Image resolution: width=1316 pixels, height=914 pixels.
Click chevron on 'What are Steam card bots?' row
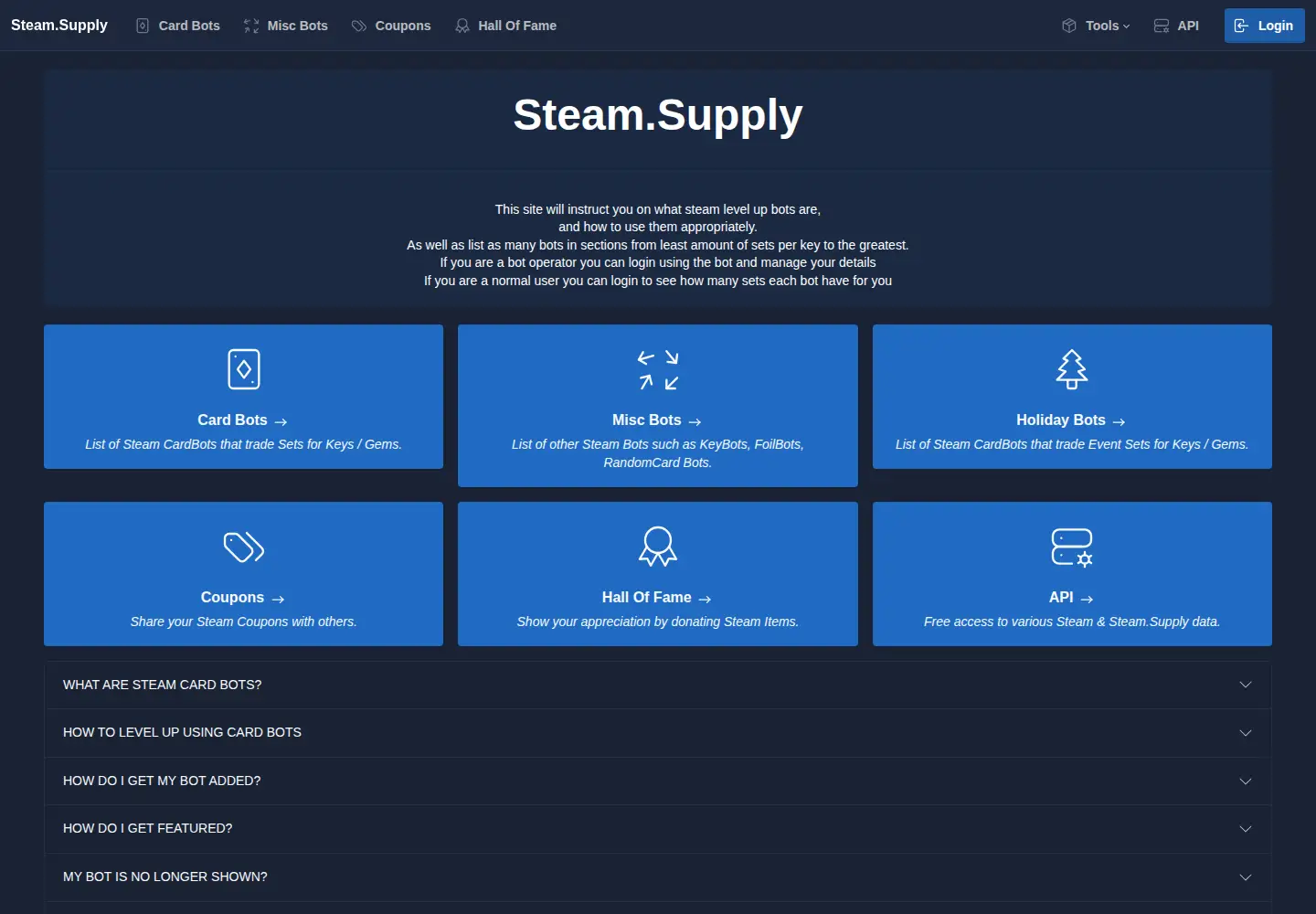pos(1246,685)
